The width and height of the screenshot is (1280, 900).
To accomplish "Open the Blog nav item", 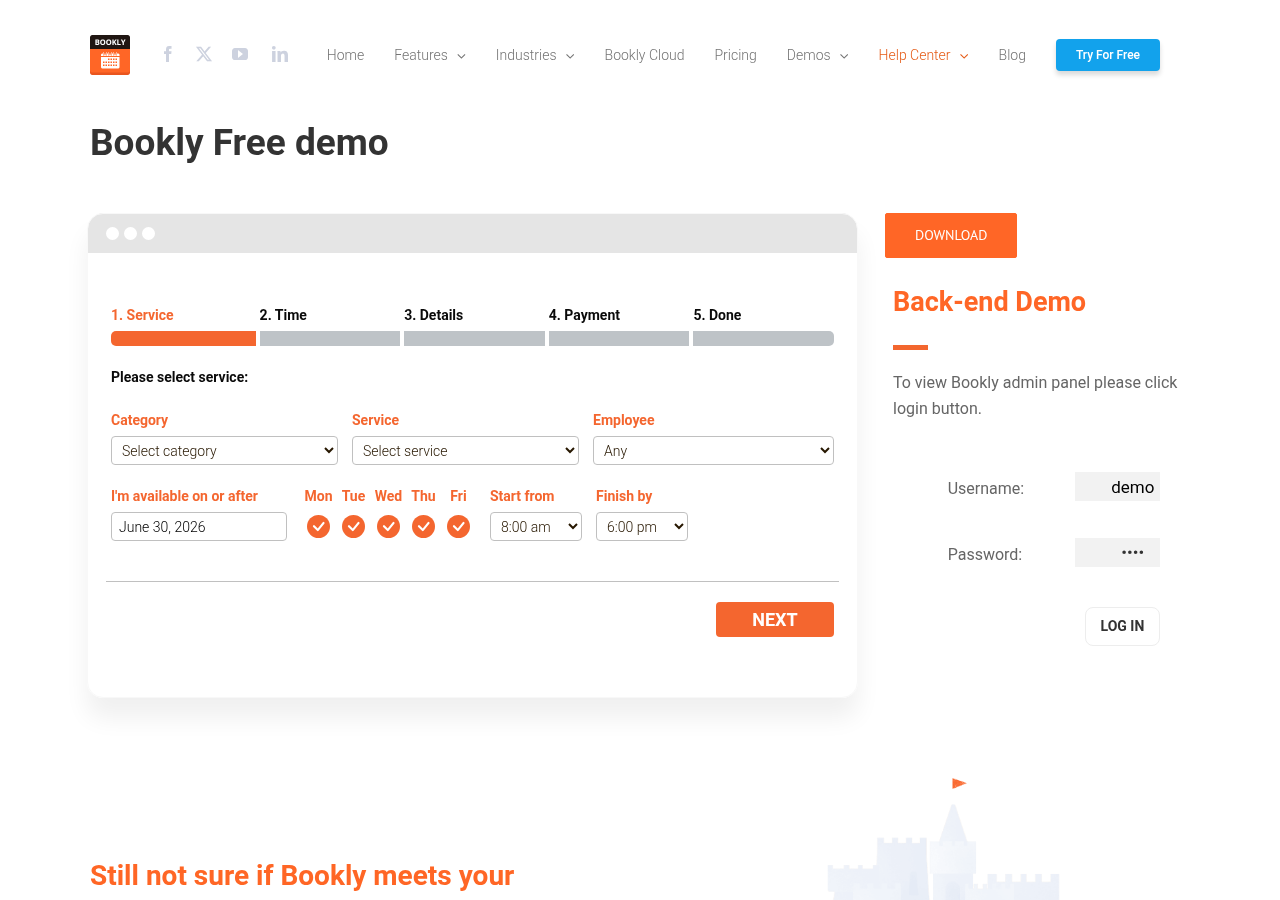I will pos(1012,55).
